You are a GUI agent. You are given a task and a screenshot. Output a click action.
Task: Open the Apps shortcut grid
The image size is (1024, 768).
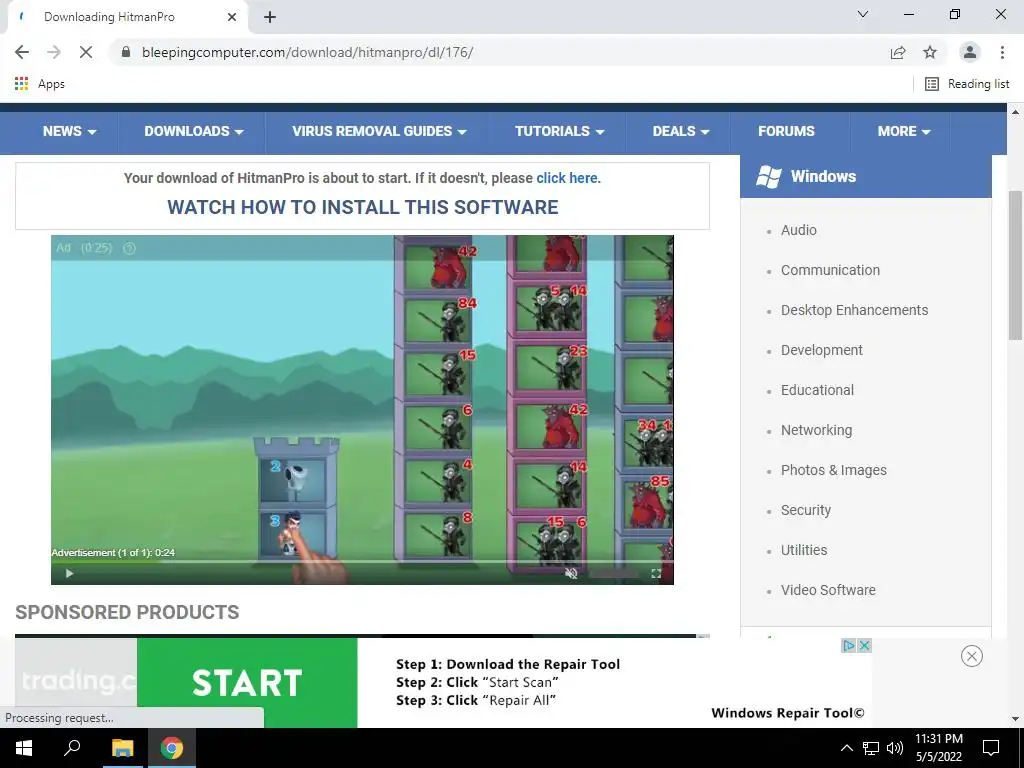(x=40, y=84)
